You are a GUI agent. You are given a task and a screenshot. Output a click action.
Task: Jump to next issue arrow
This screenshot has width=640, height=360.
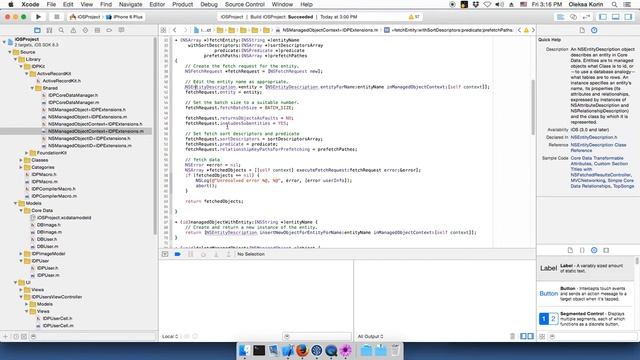click(x=533, y=30)
